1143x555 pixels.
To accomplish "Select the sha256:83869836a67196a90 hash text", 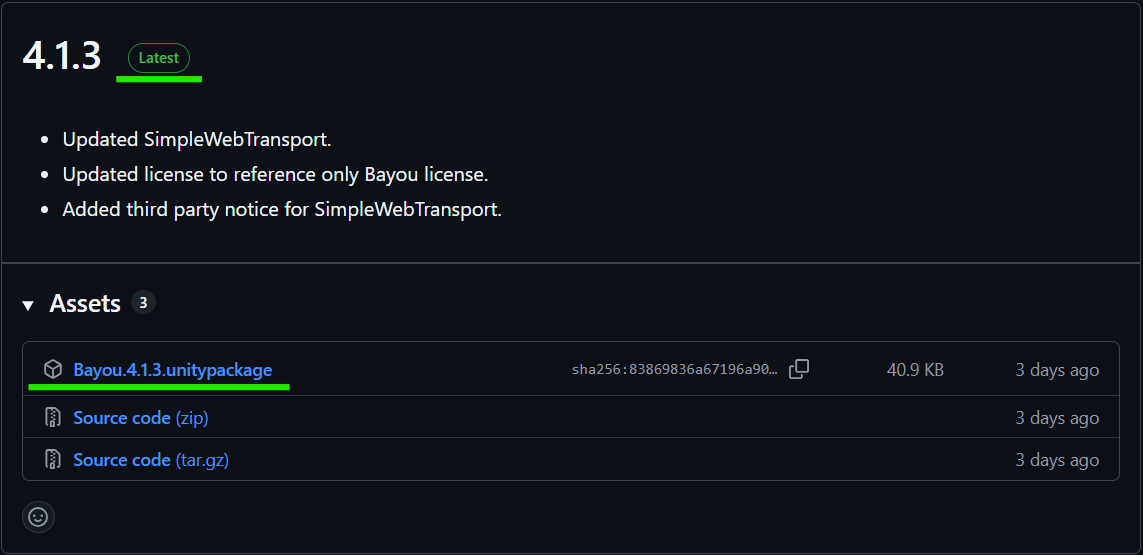I will coord(675,370).
